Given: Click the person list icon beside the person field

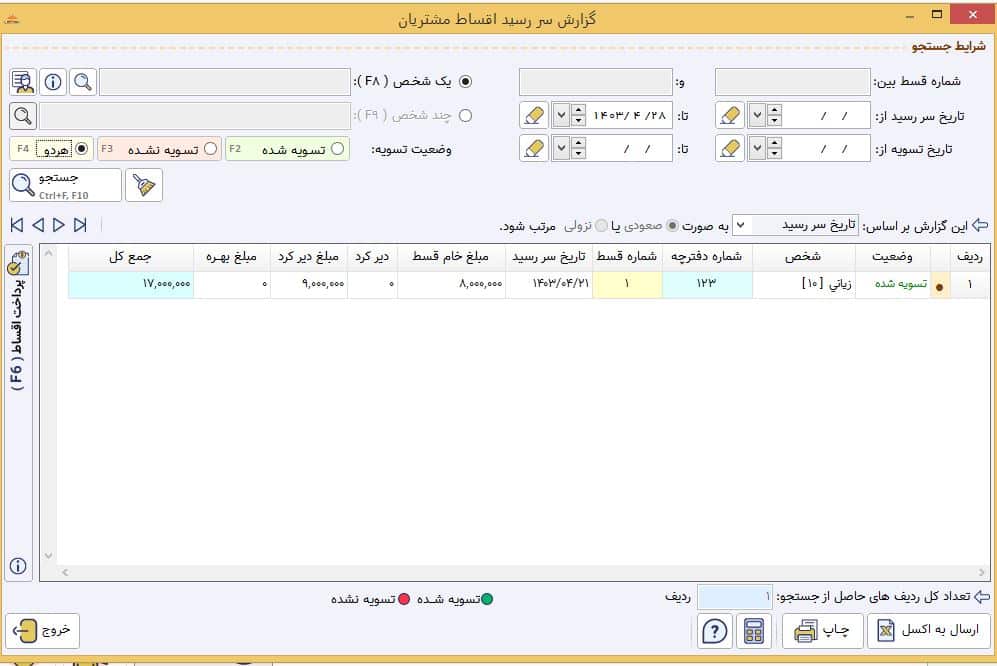Looking at the screenshot, I should pyautogui.click(x=23, y=82).
